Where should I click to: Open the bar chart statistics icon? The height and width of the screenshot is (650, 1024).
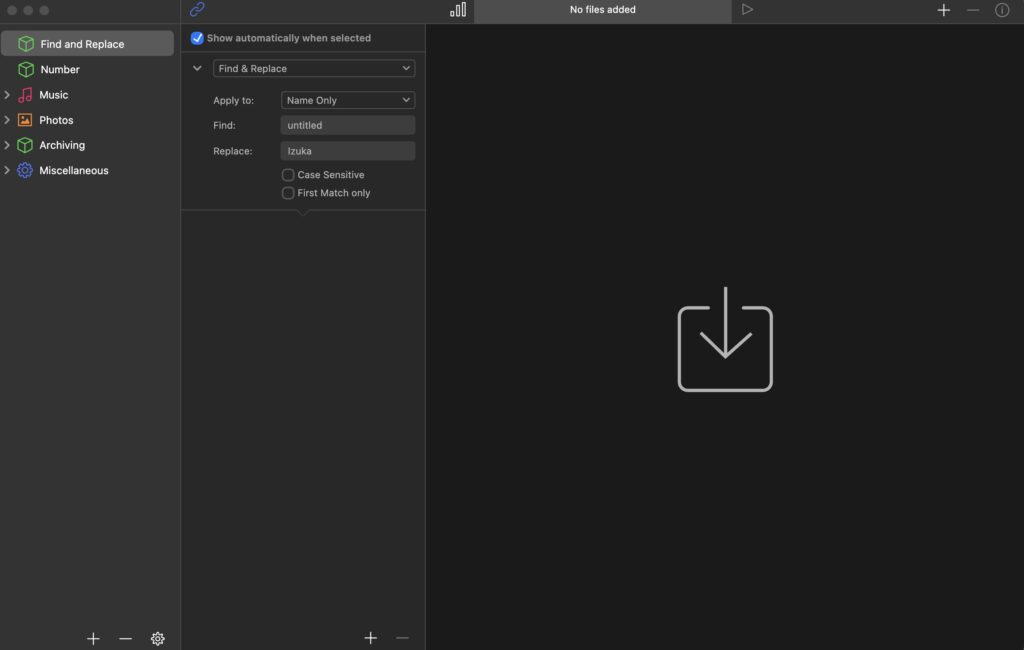pos(458,10)
